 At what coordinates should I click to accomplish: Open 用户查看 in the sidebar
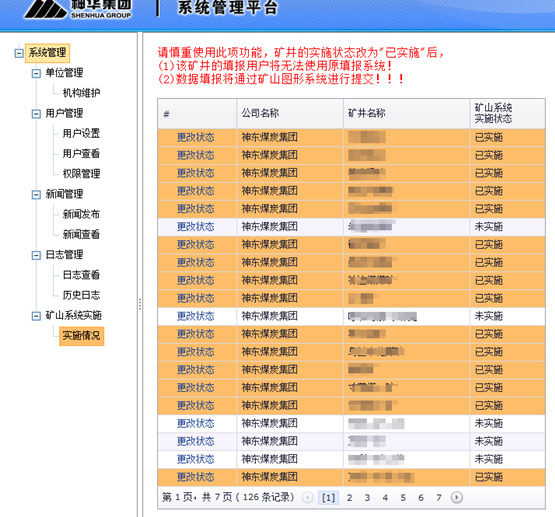click(x=81, y=154)
